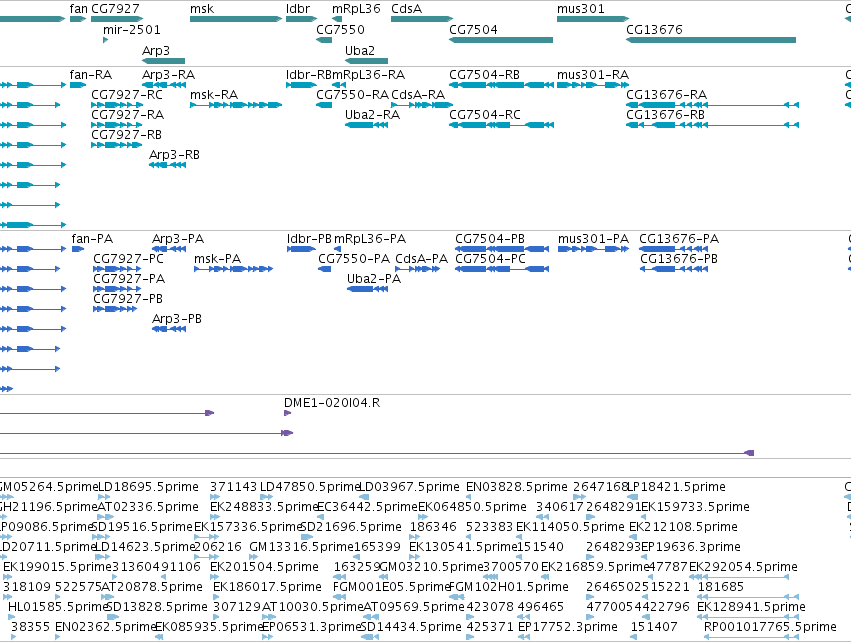851x642 pixels.
Task: Click the CG7550-RA transcript label
Action: pos(352,95)
